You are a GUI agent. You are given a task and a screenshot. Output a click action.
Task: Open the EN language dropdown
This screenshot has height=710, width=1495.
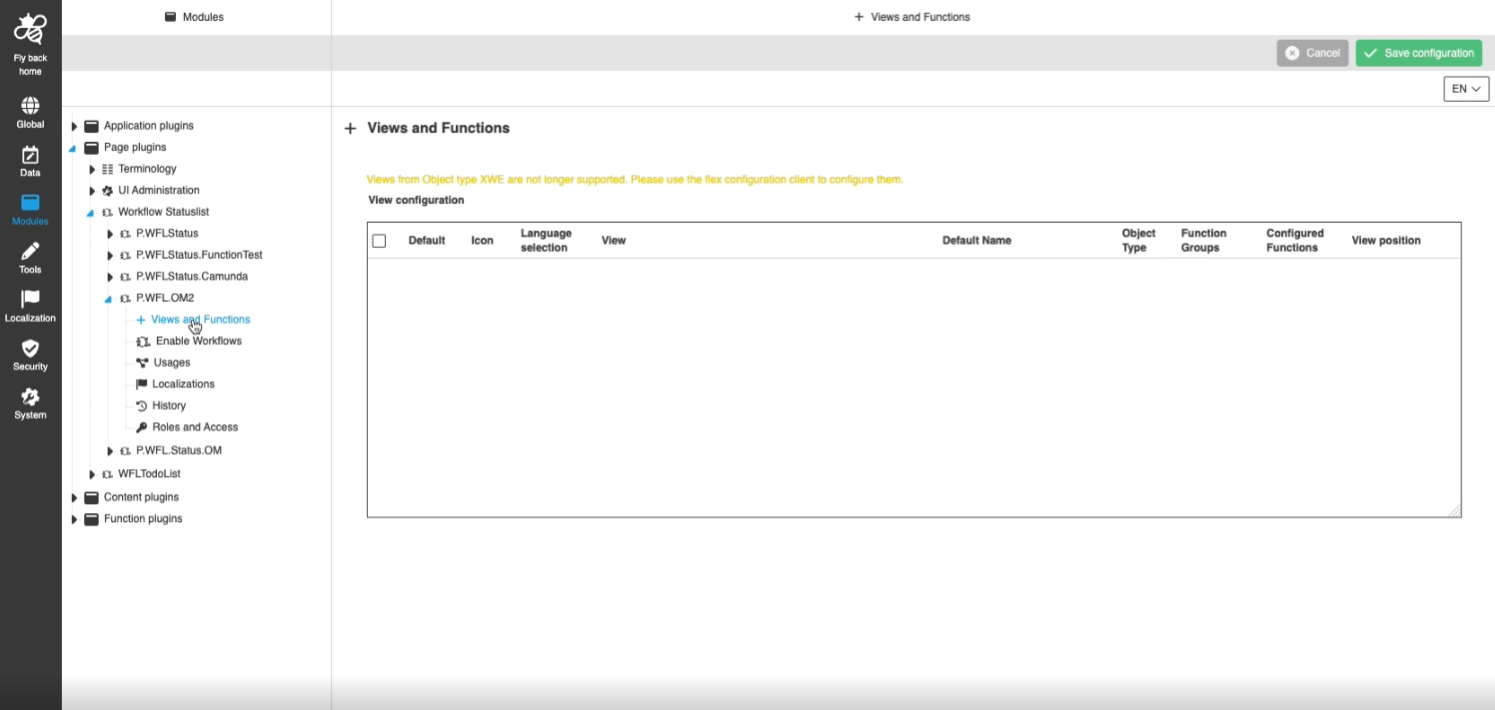pos(1465,89)
